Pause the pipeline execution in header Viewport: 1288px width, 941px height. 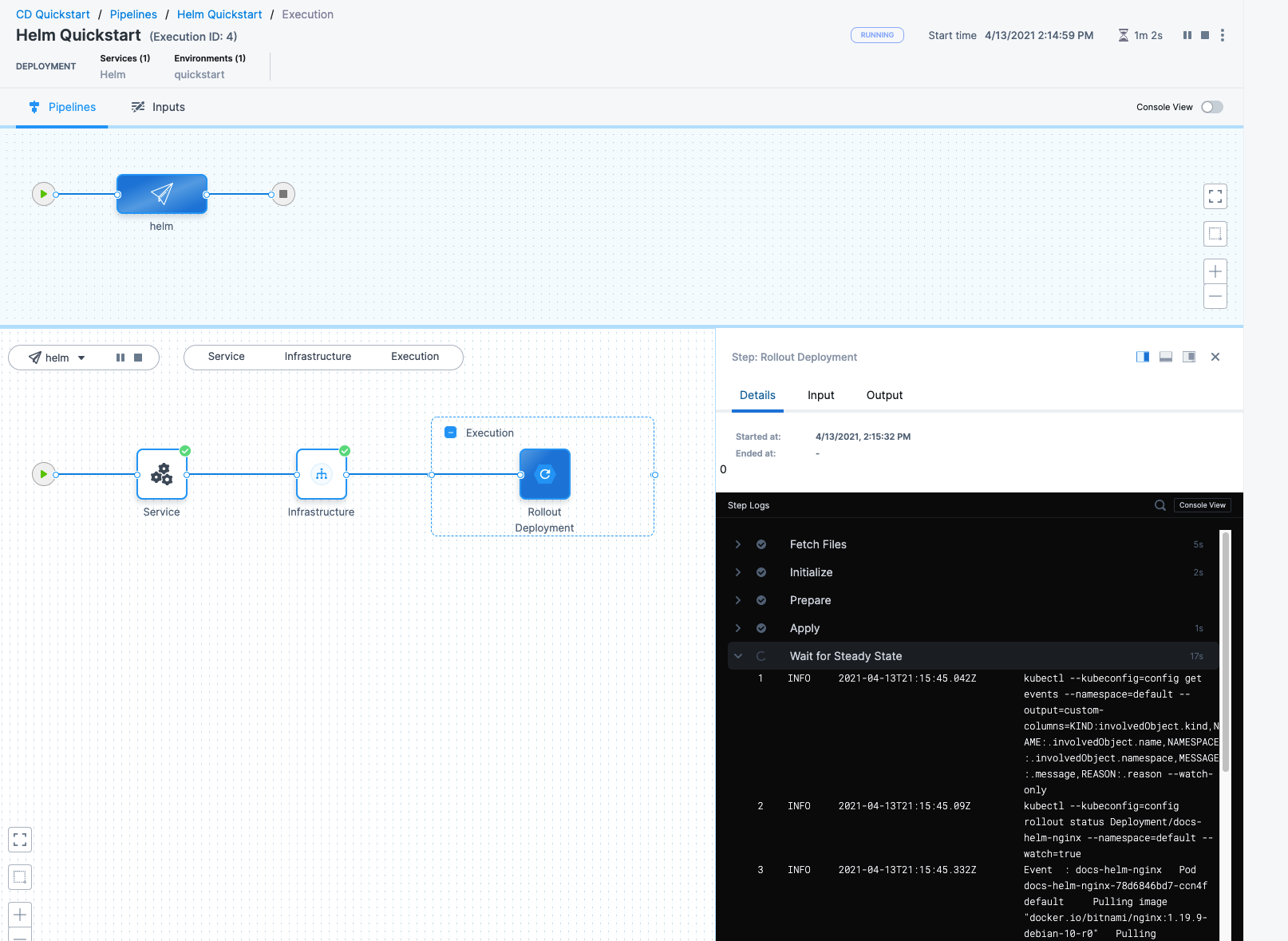coord(1187,35)
